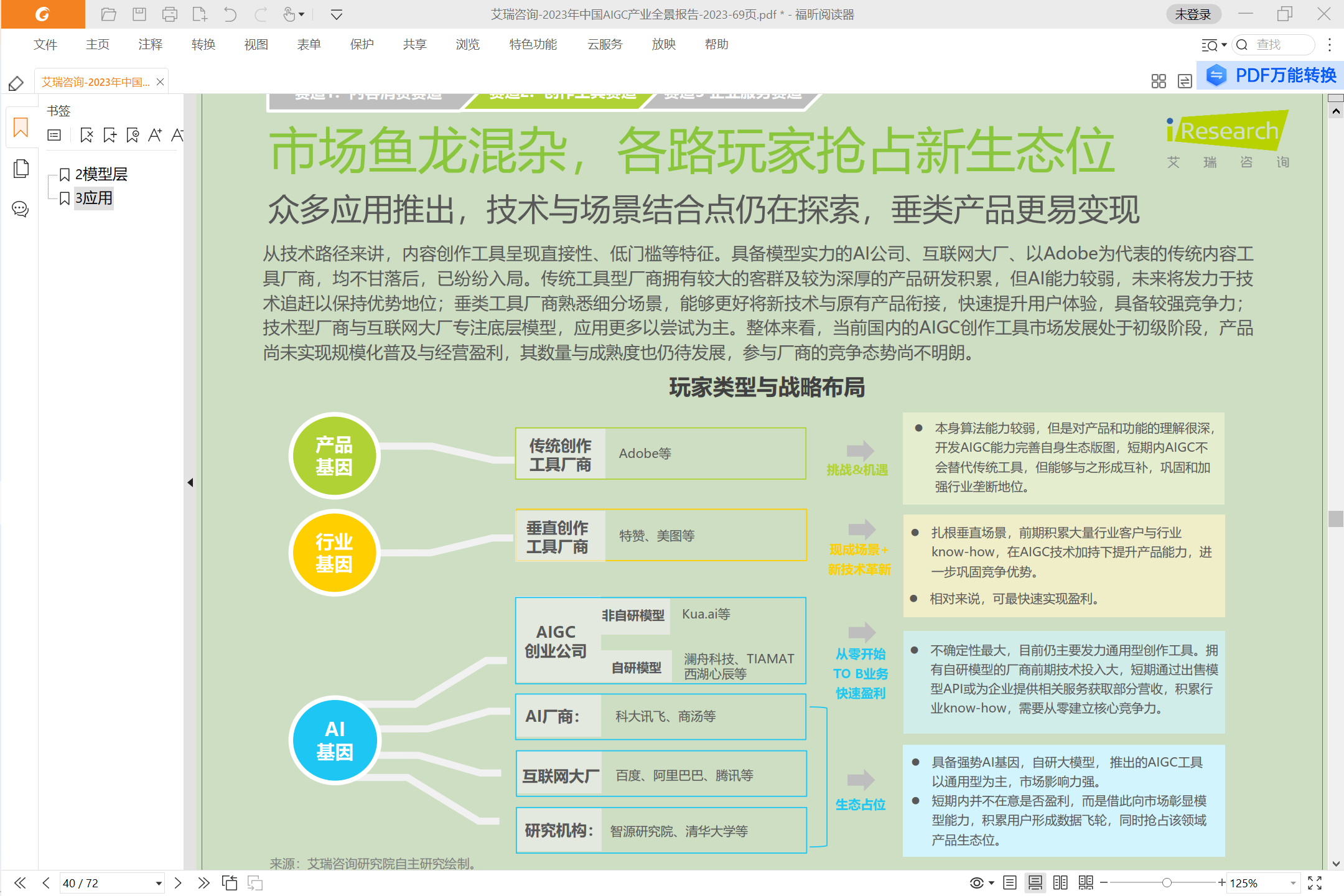Select the 3应用 bookmark
Viewport: 1344px width, 896px height.
coord(94,198)
